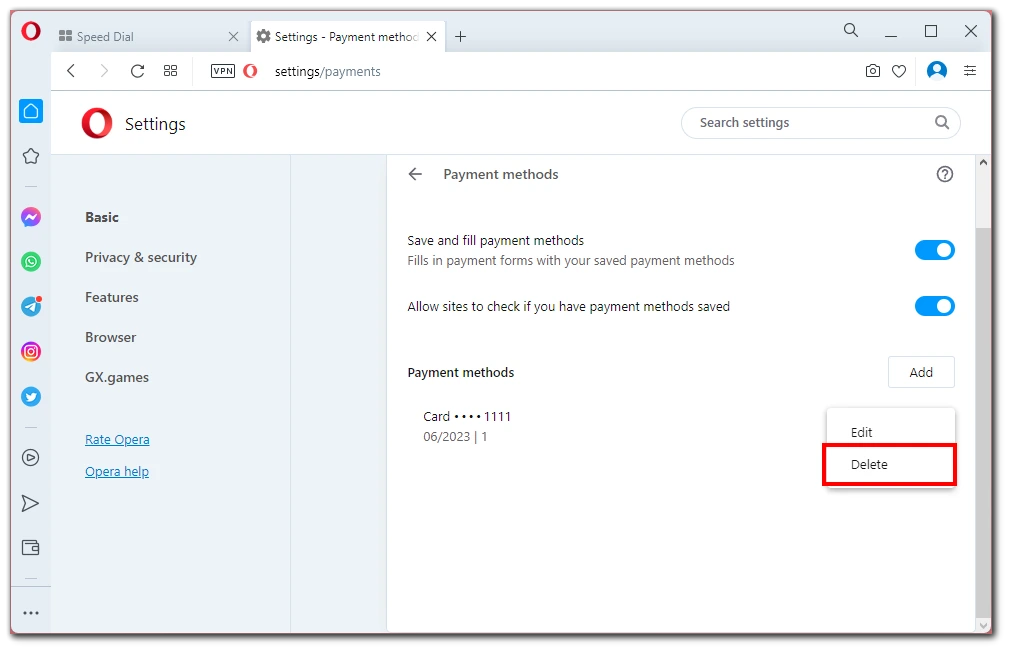This screenshot has width=1010, height=652.
Task: Click the back arrow beside Payment methods
Action: coord(415,174)
